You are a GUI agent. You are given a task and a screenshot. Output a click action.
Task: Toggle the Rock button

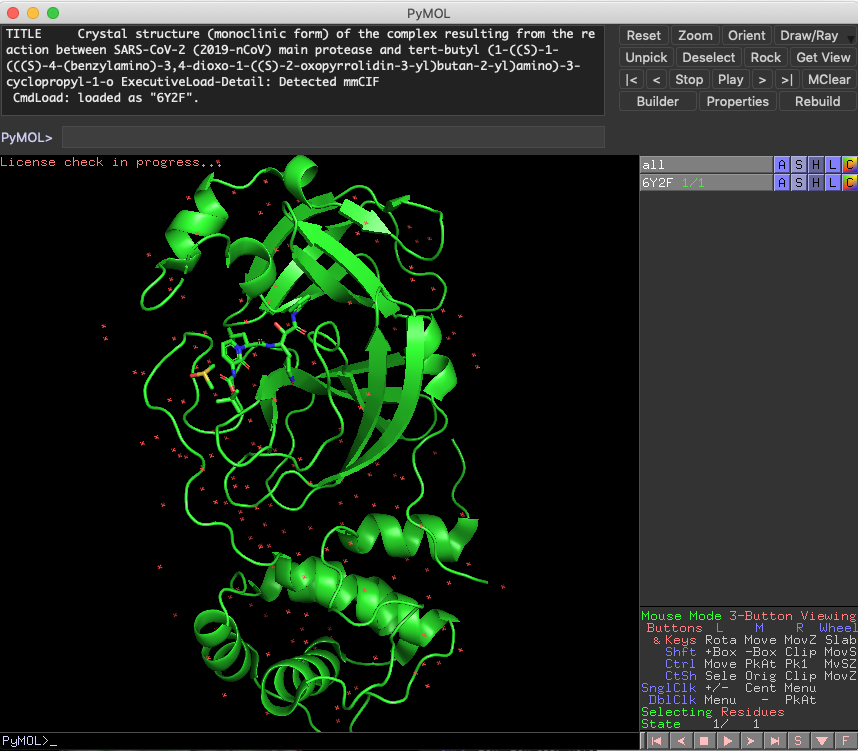click(x=766, y=57)
